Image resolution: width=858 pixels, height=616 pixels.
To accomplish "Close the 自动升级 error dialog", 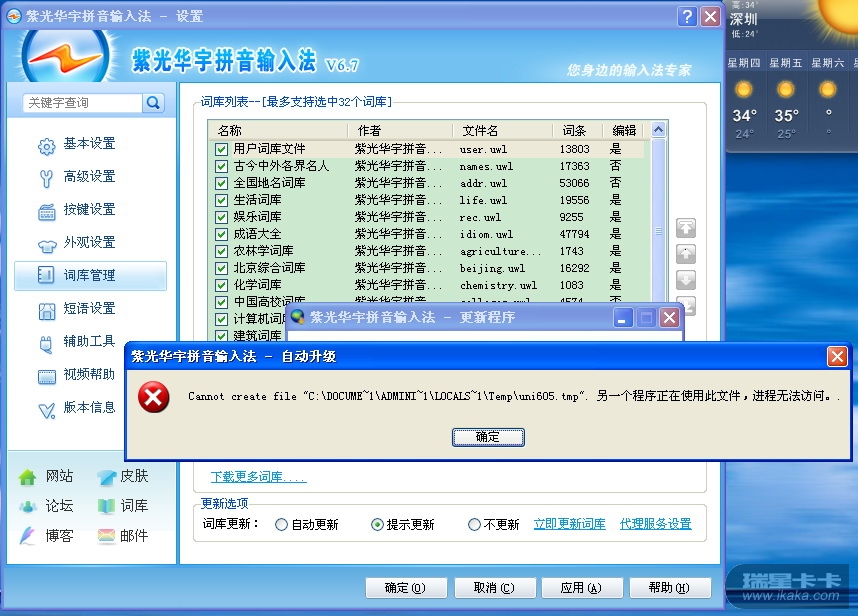I will tap(837, 357).
